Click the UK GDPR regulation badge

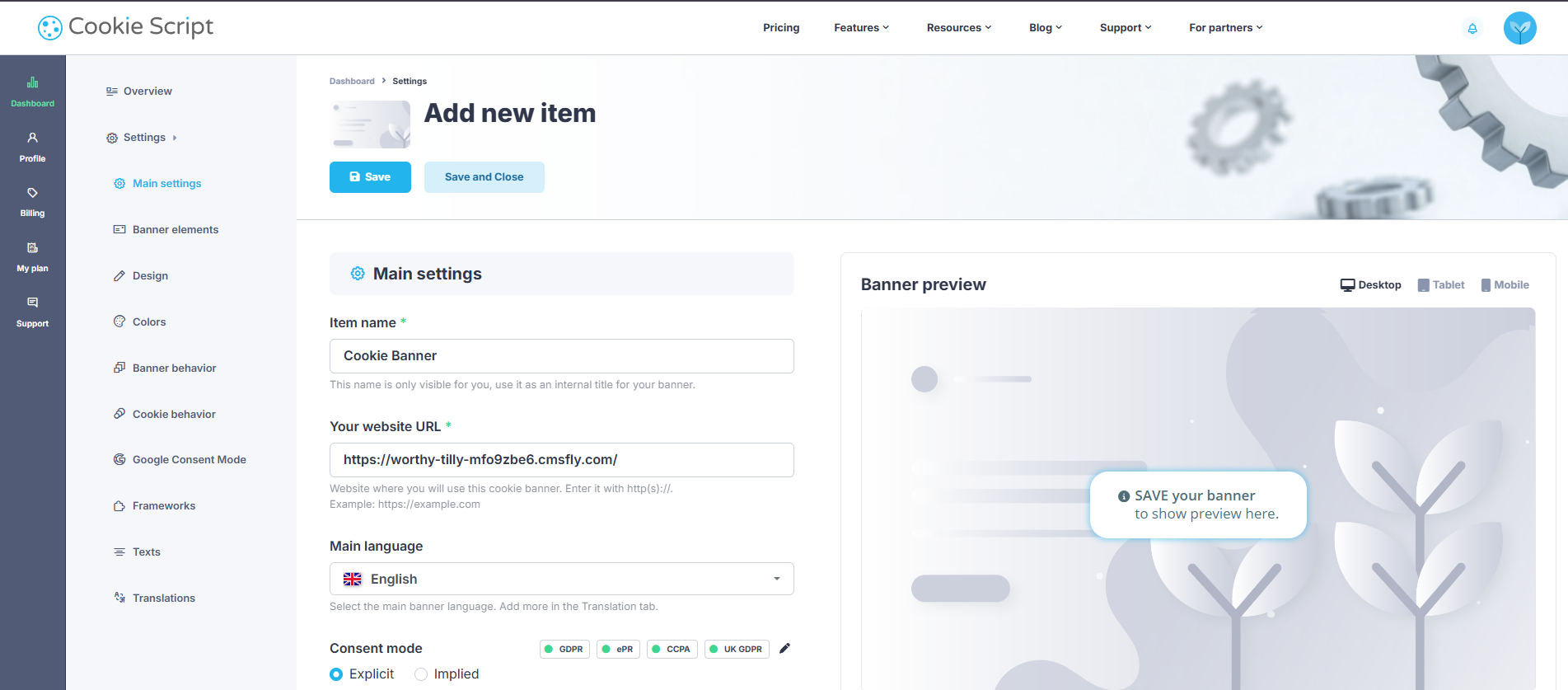[737, 650]
